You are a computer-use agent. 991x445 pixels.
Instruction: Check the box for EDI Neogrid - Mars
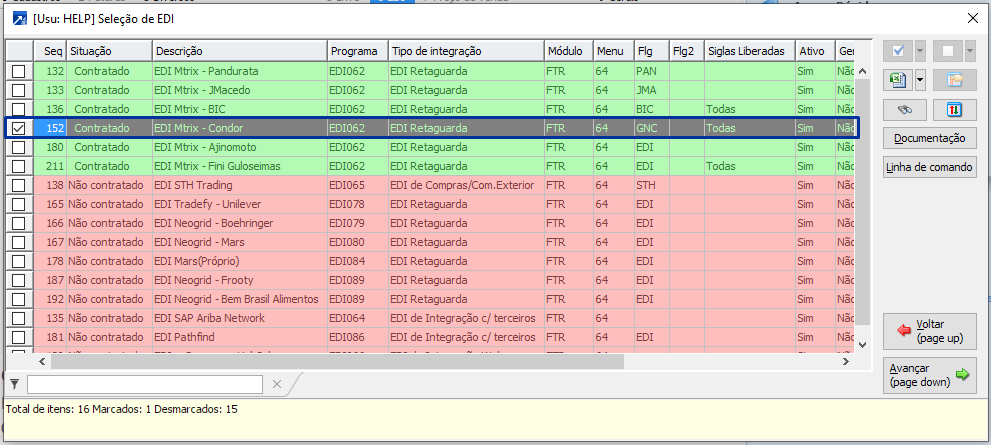coord(19,242)
